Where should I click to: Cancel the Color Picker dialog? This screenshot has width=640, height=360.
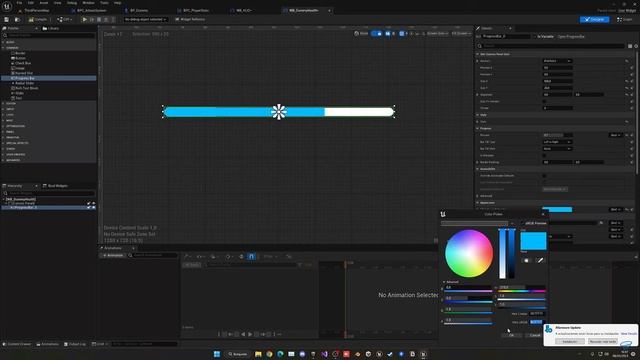[535, 336]
